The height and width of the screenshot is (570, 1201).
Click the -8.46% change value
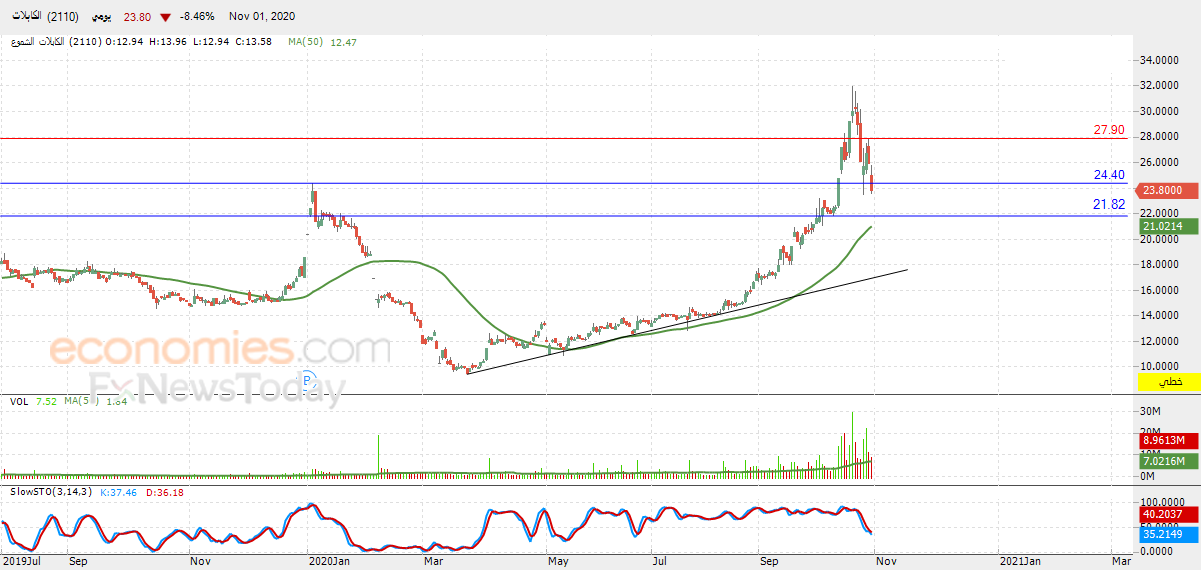196,17
